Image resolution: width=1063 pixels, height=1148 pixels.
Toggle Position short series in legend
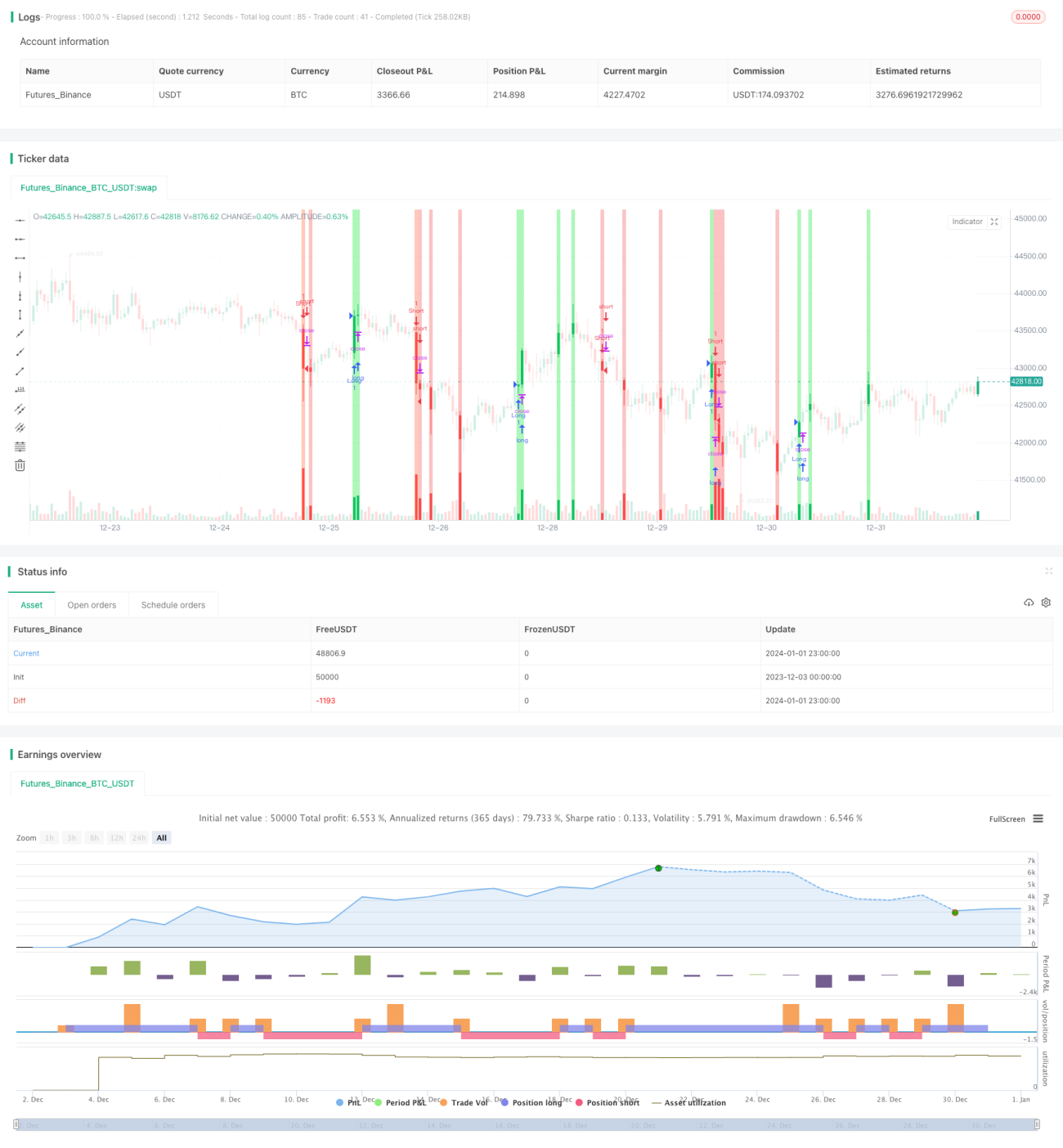tap(608, 1102)
